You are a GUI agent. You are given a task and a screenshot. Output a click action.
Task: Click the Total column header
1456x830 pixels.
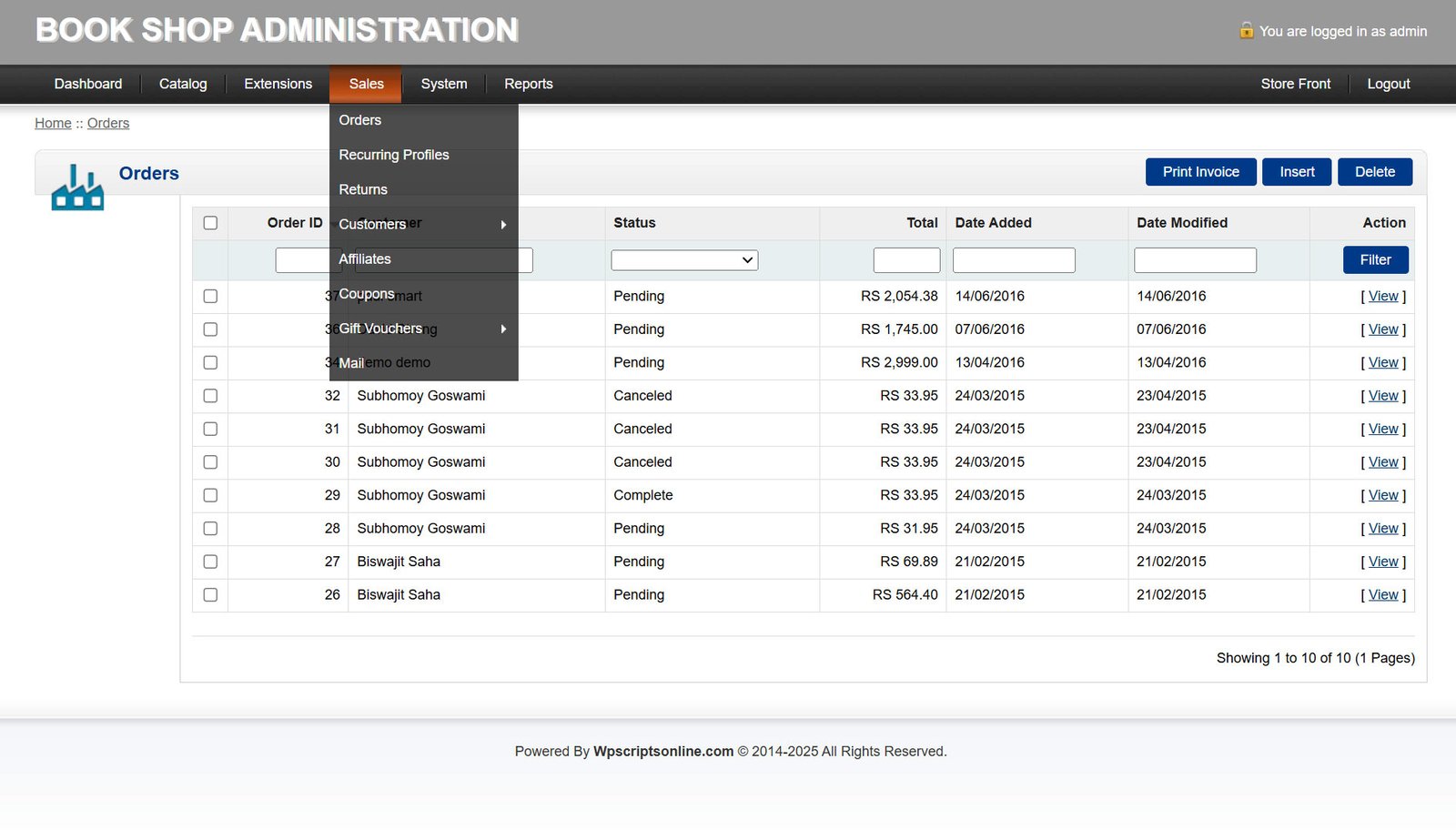click(x=922, y=223)
